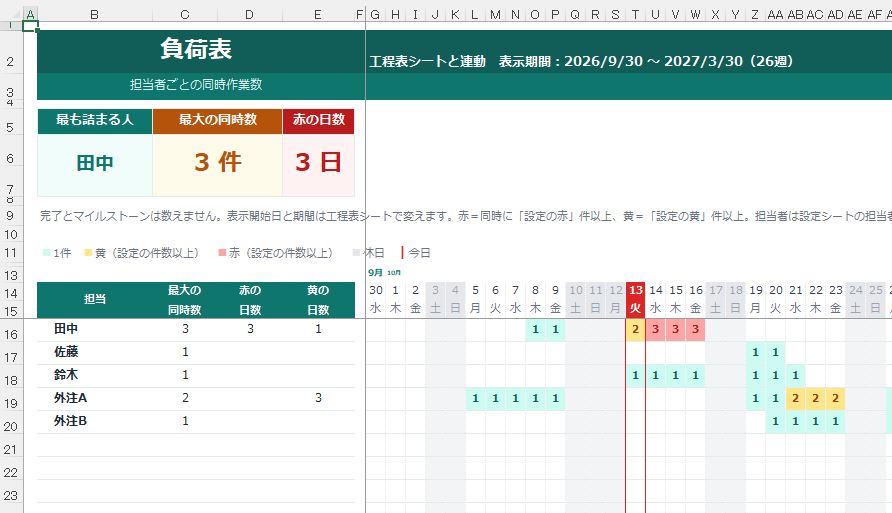Select the 外注B row name

coord(71,421)
